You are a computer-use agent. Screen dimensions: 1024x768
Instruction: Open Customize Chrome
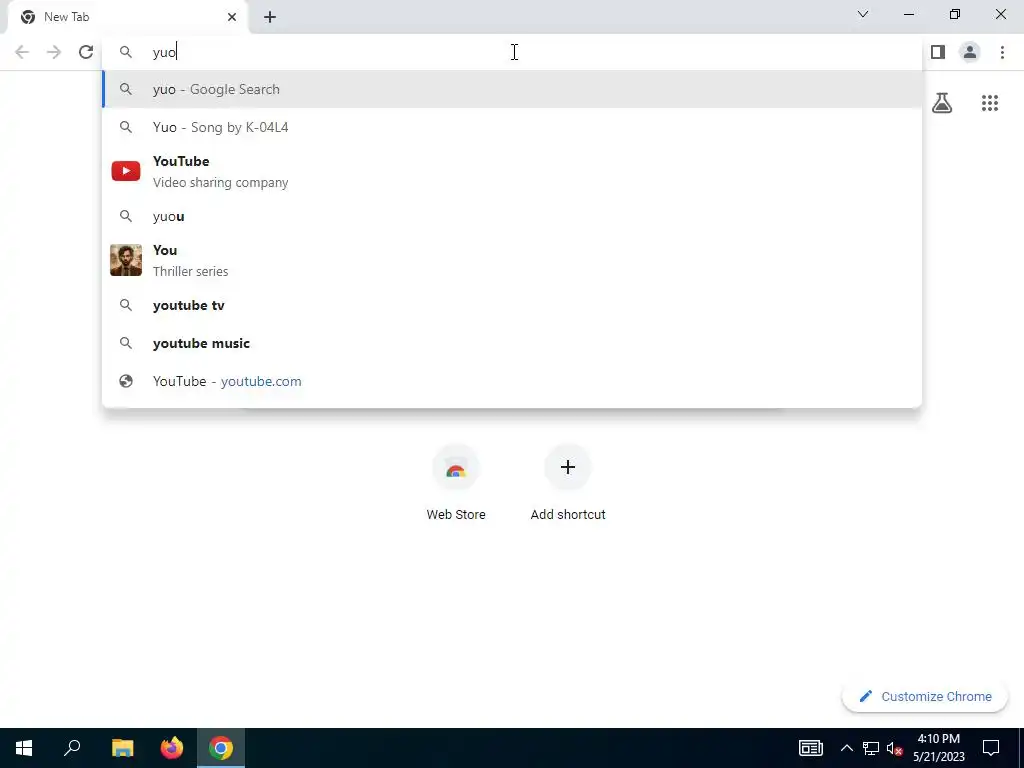tap(925, 696)
